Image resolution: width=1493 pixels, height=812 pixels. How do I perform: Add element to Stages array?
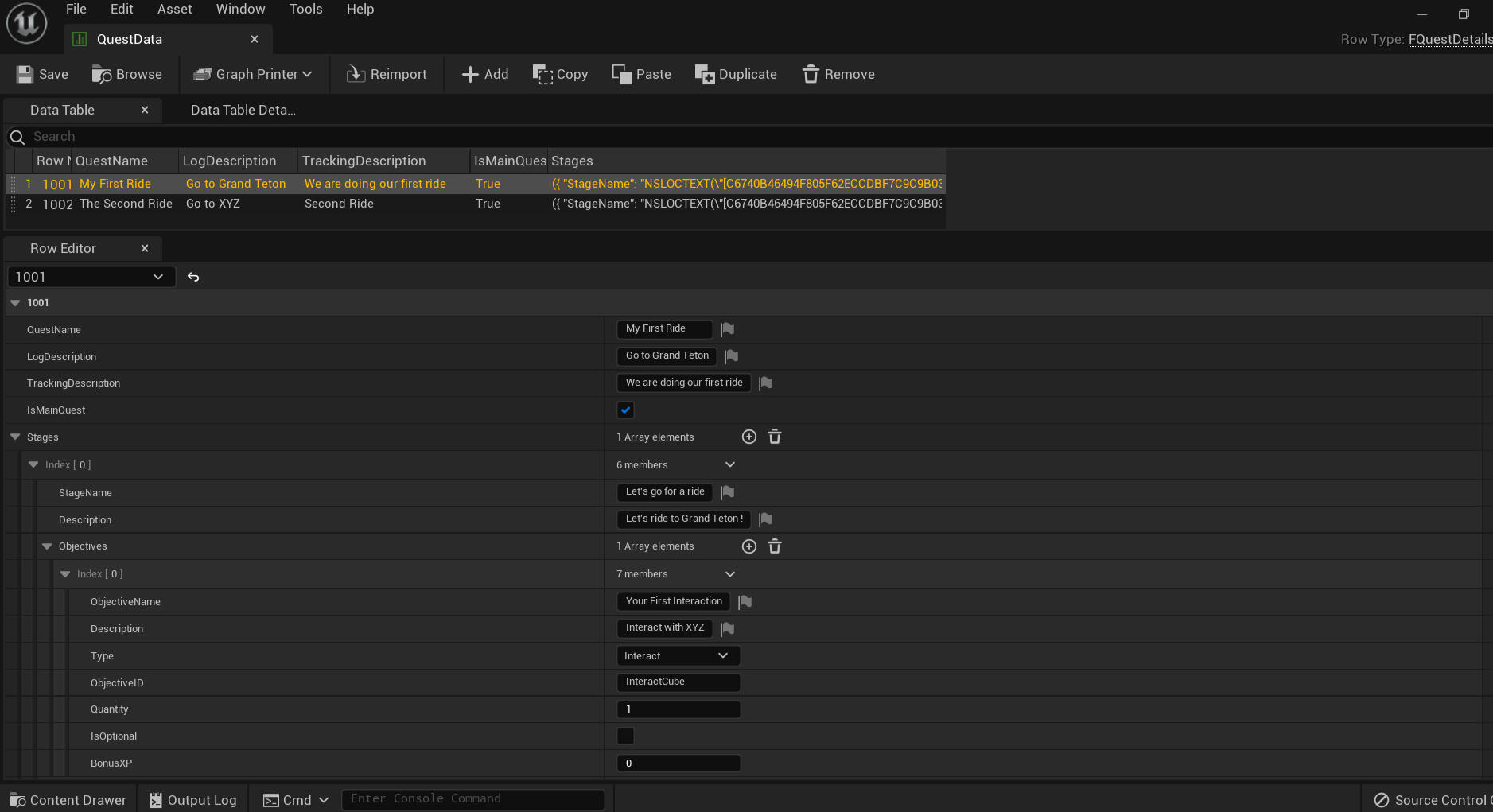[748, 437]
